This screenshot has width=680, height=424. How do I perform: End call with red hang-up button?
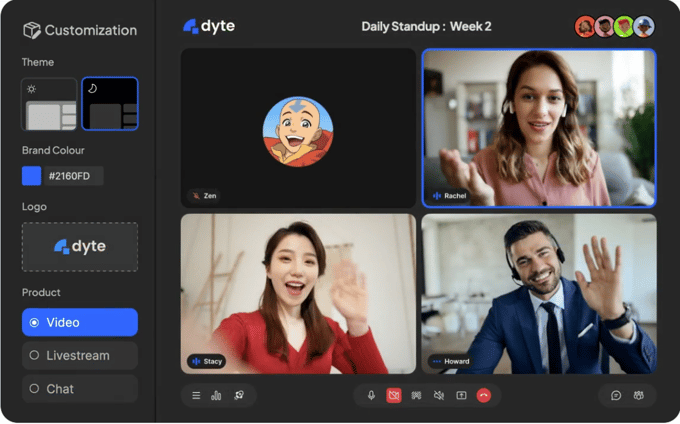point(484,395)
